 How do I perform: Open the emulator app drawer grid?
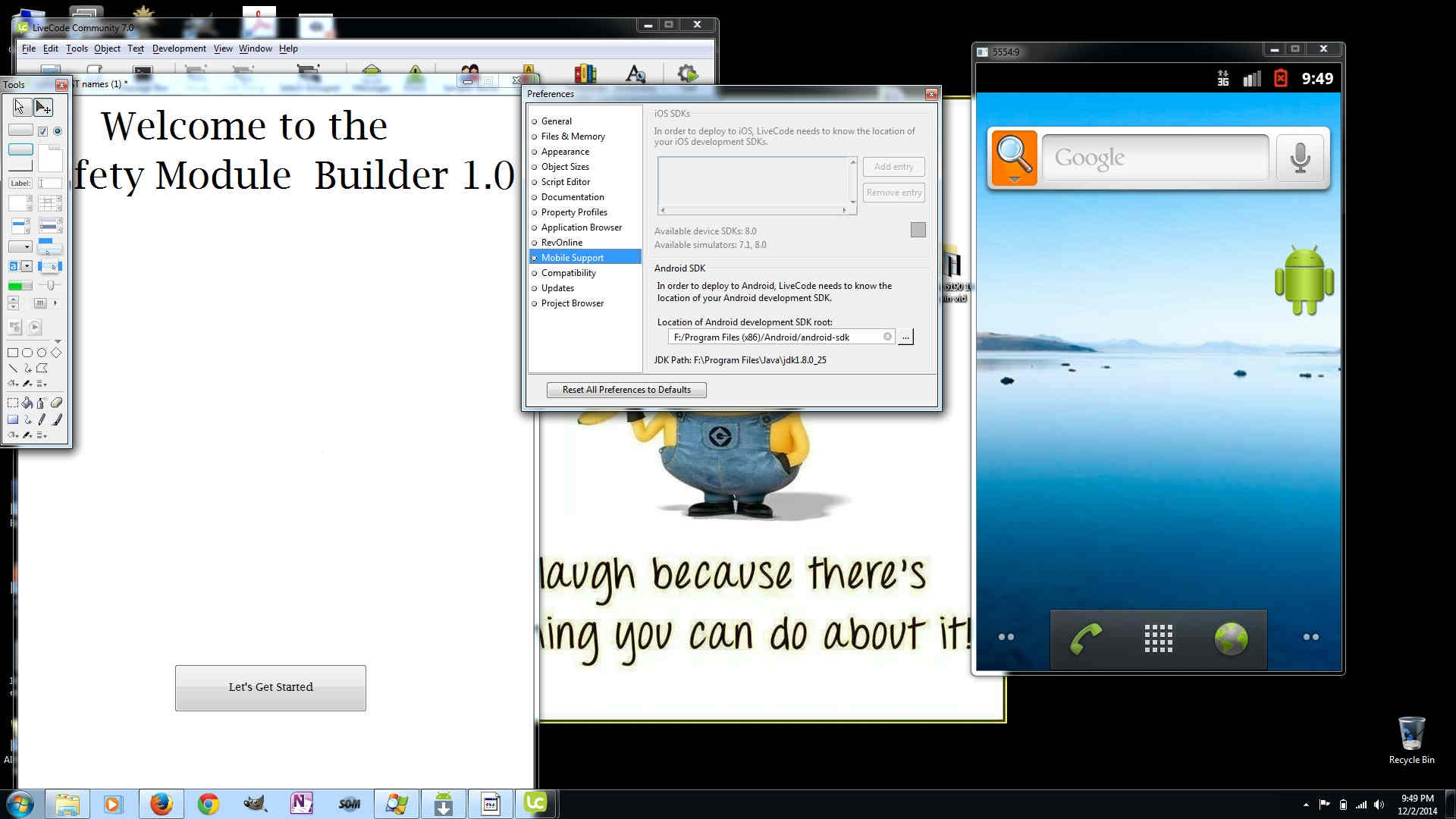[1158, 639]
